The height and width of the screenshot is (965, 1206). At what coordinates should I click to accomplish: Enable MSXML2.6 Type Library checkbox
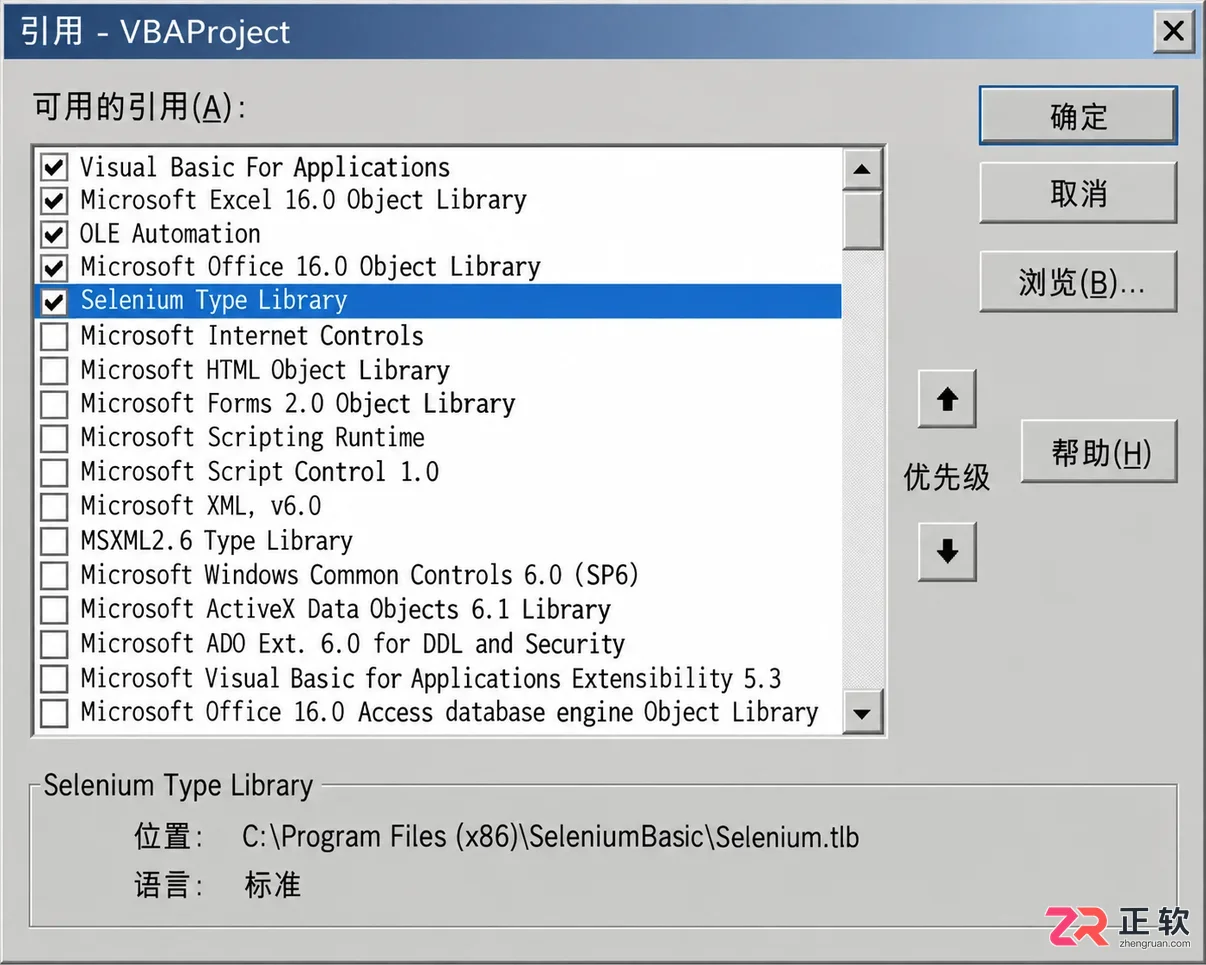(54, 541)
